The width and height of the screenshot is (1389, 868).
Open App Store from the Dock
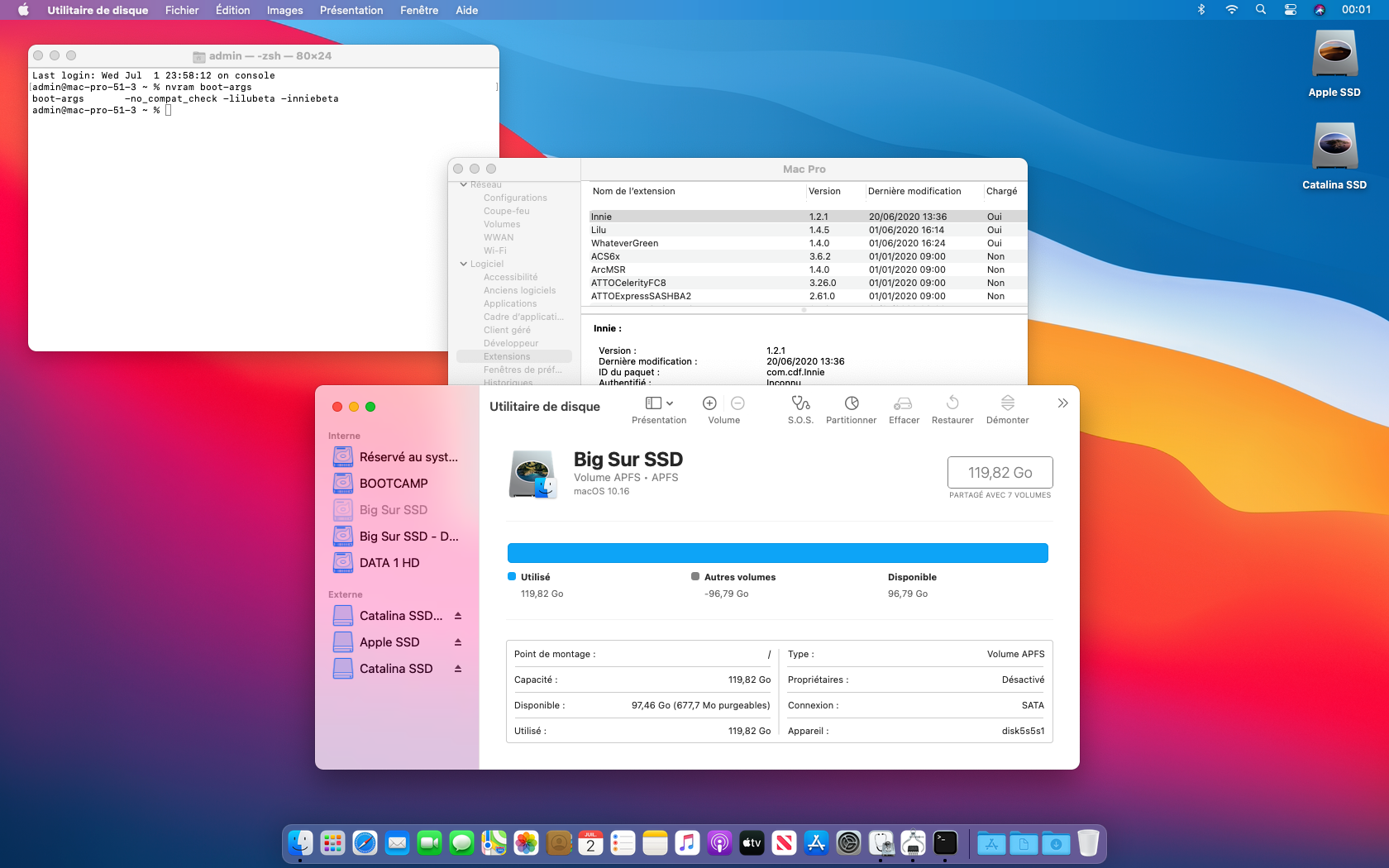pos(816,843)
